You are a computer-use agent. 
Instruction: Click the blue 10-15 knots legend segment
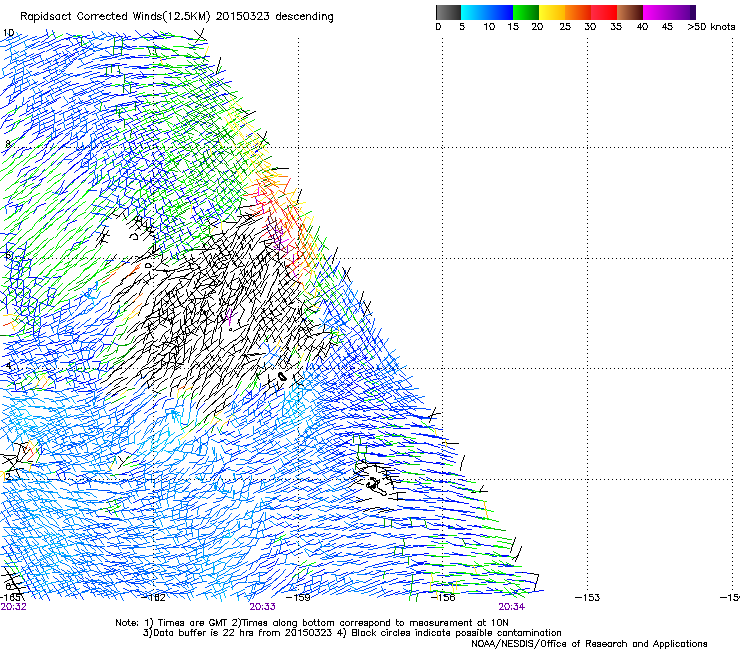500,12
